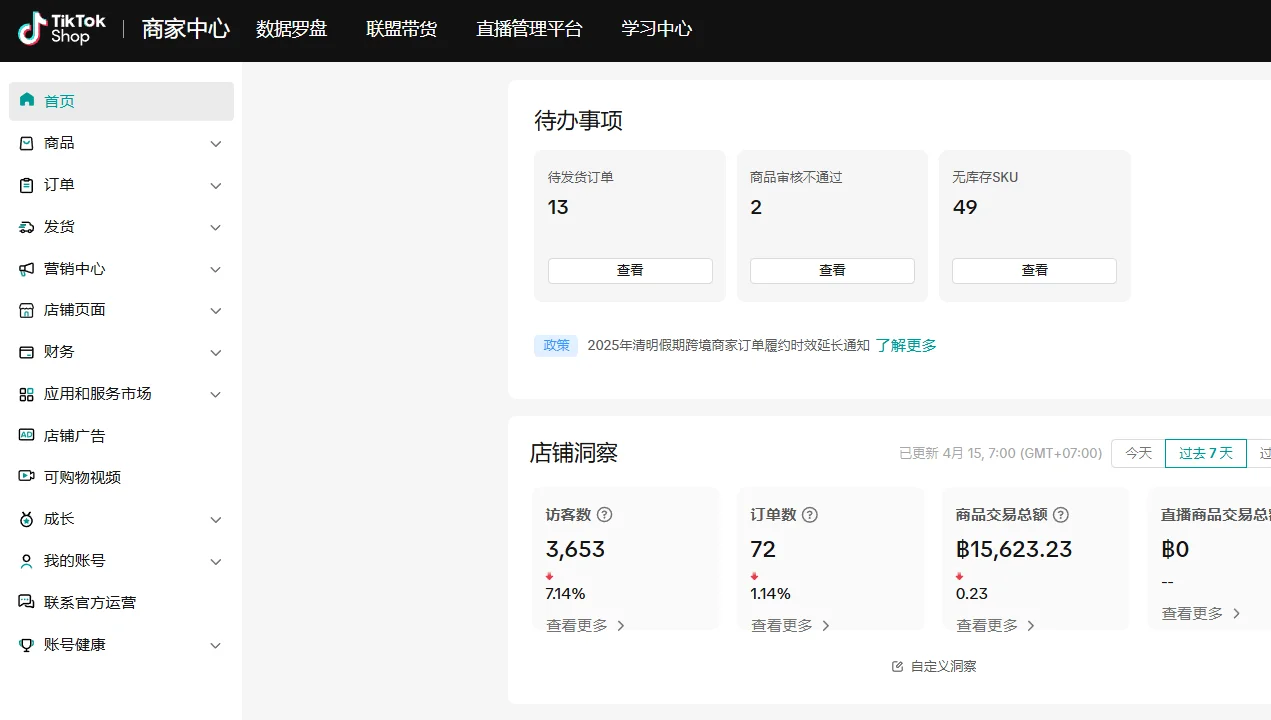1271x720 pixels.
Task: Click the 商品 bag icon in sidebar
Action: coord(27,143)
